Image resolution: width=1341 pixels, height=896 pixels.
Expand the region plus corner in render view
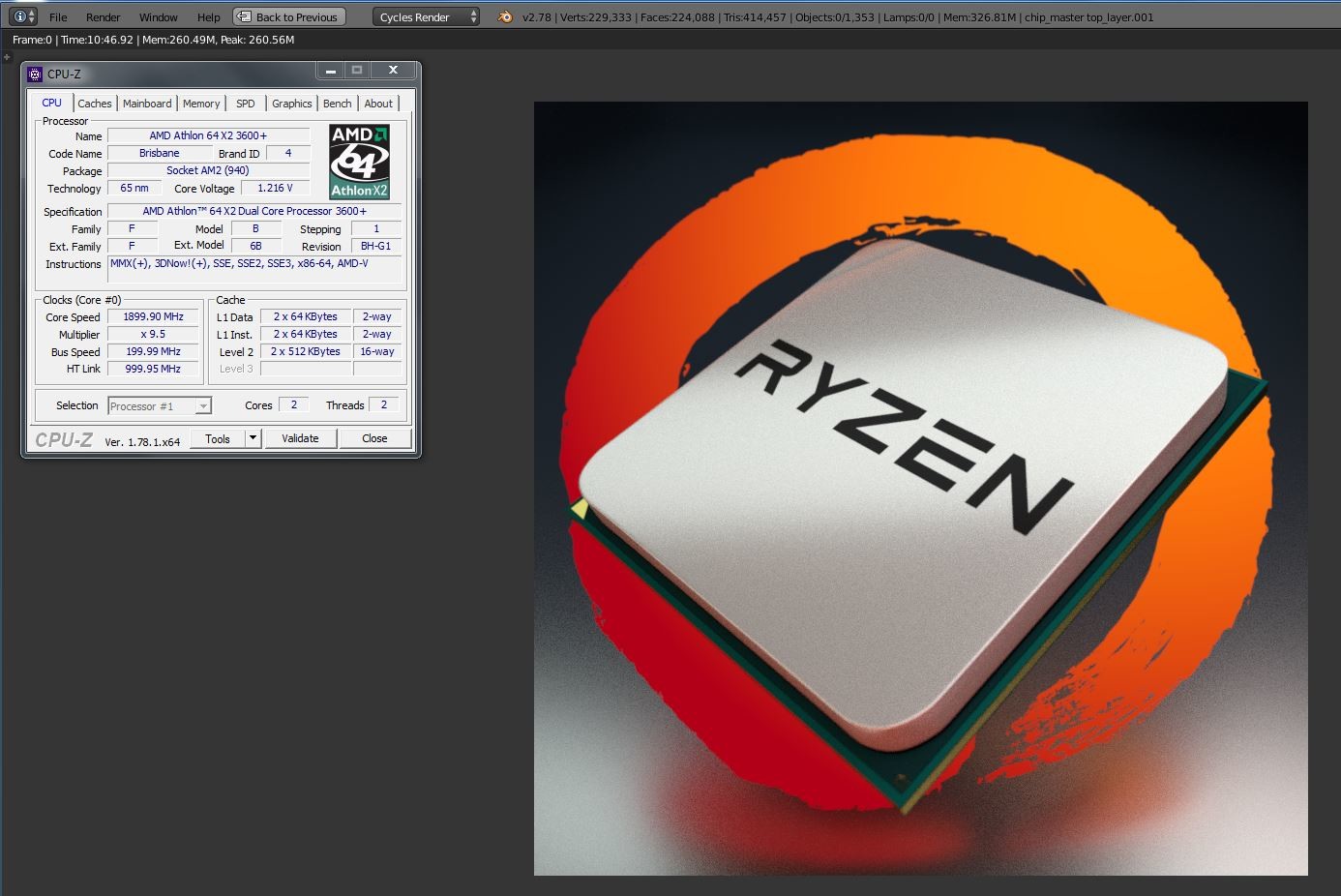point(6,57)
